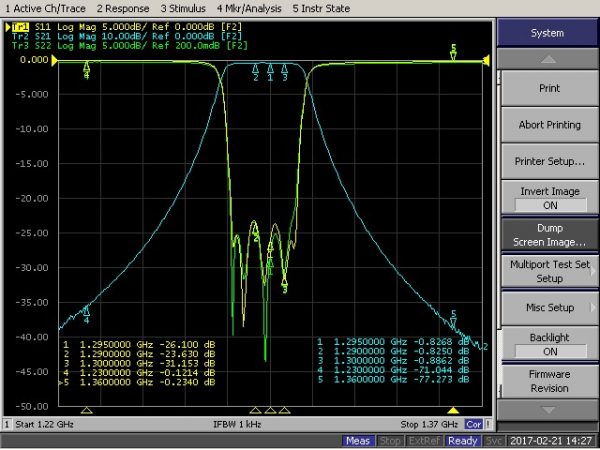Click the Start 1.22 GHz value
This screenshot has width=600, height=450.
(x=44, y=424)
